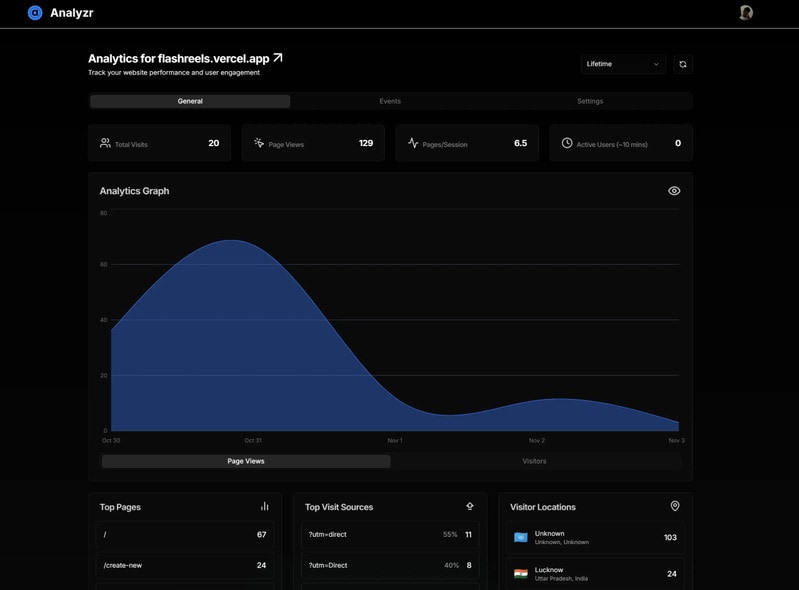This screenshot has height=590, width=799.
Task: Click the Total Visits people icon
Action: pyautogui.click(x=105, y=144)
